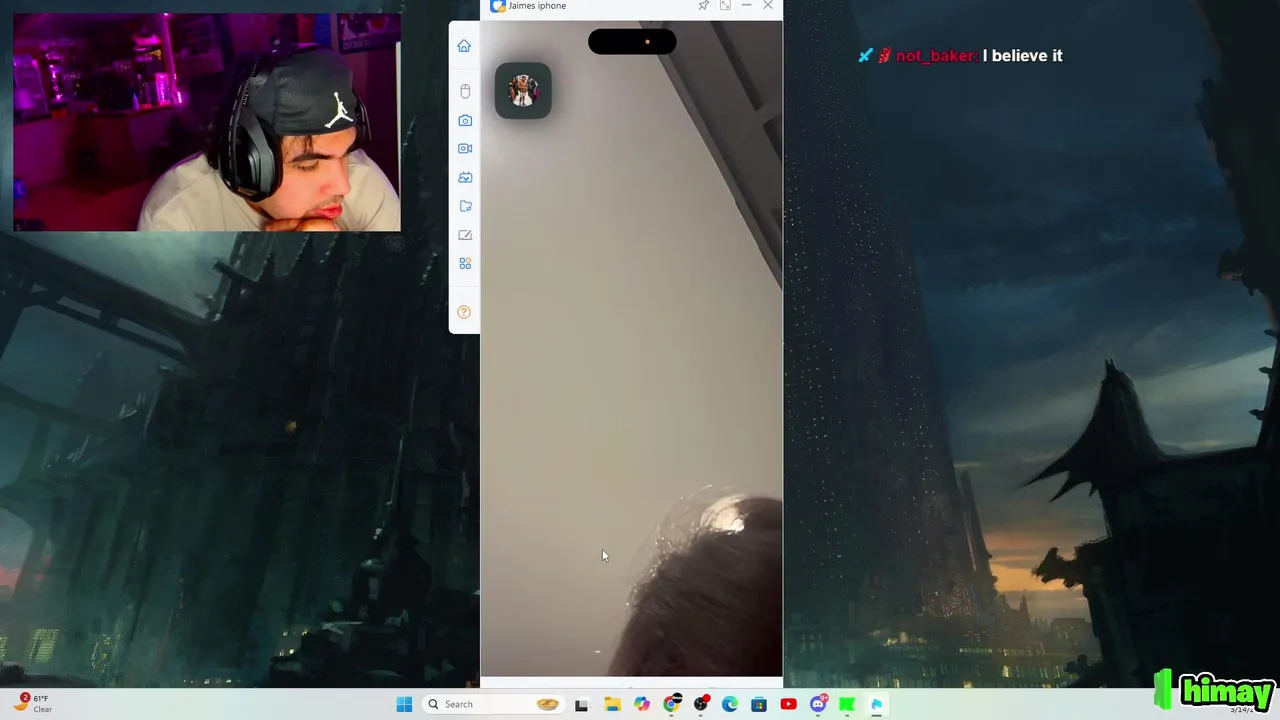Click the live stream TV icon in the sidebar
Viewport: 1280px width, 720px height.
pos(465,177)
